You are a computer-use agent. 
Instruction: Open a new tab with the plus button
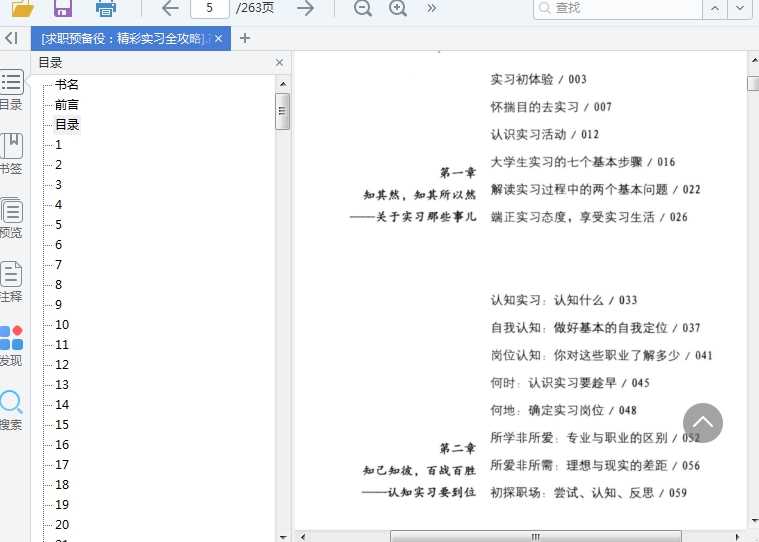[x=245, y=38]
